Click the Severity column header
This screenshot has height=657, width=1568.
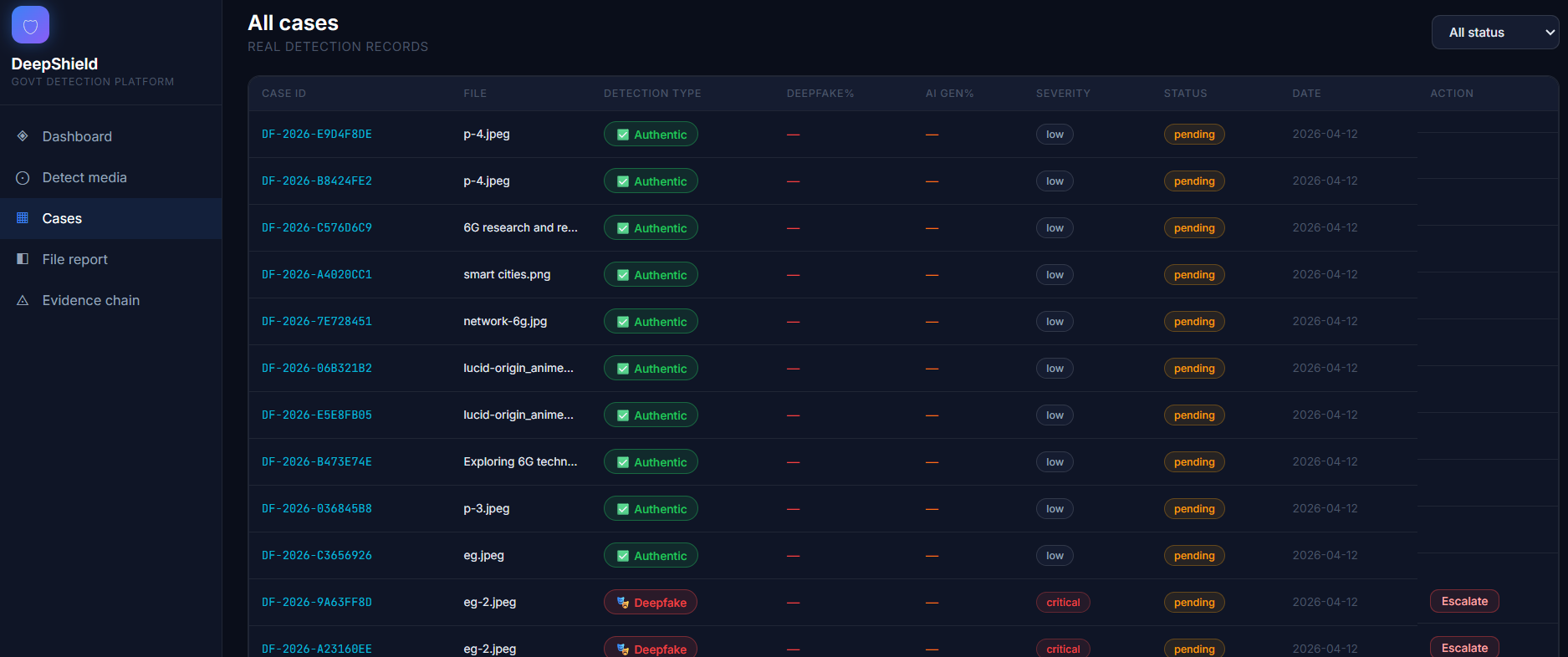[1063, 94]
